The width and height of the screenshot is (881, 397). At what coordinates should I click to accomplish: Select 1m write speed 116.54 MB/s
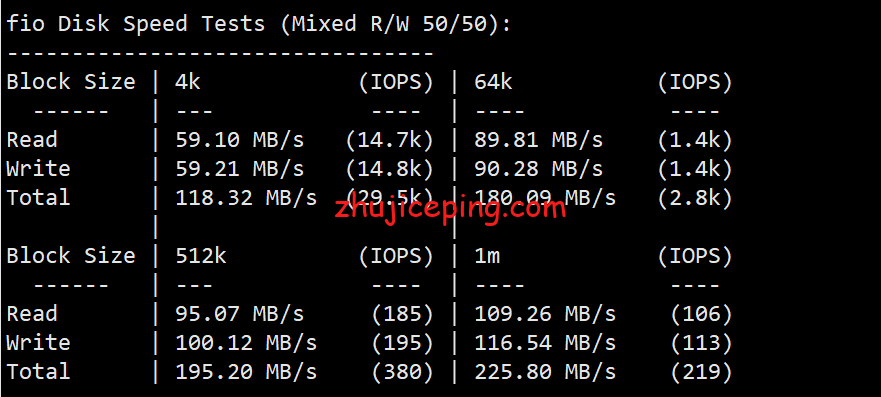click(x=545, y=343)
